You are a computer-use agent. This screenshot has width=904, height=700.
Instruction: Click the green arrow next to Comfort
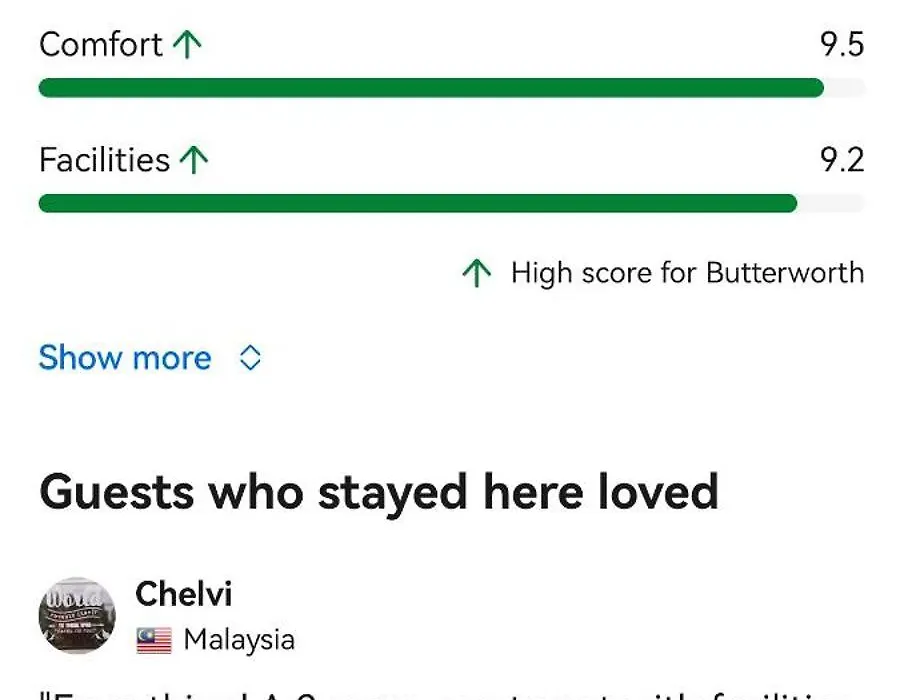187,44
